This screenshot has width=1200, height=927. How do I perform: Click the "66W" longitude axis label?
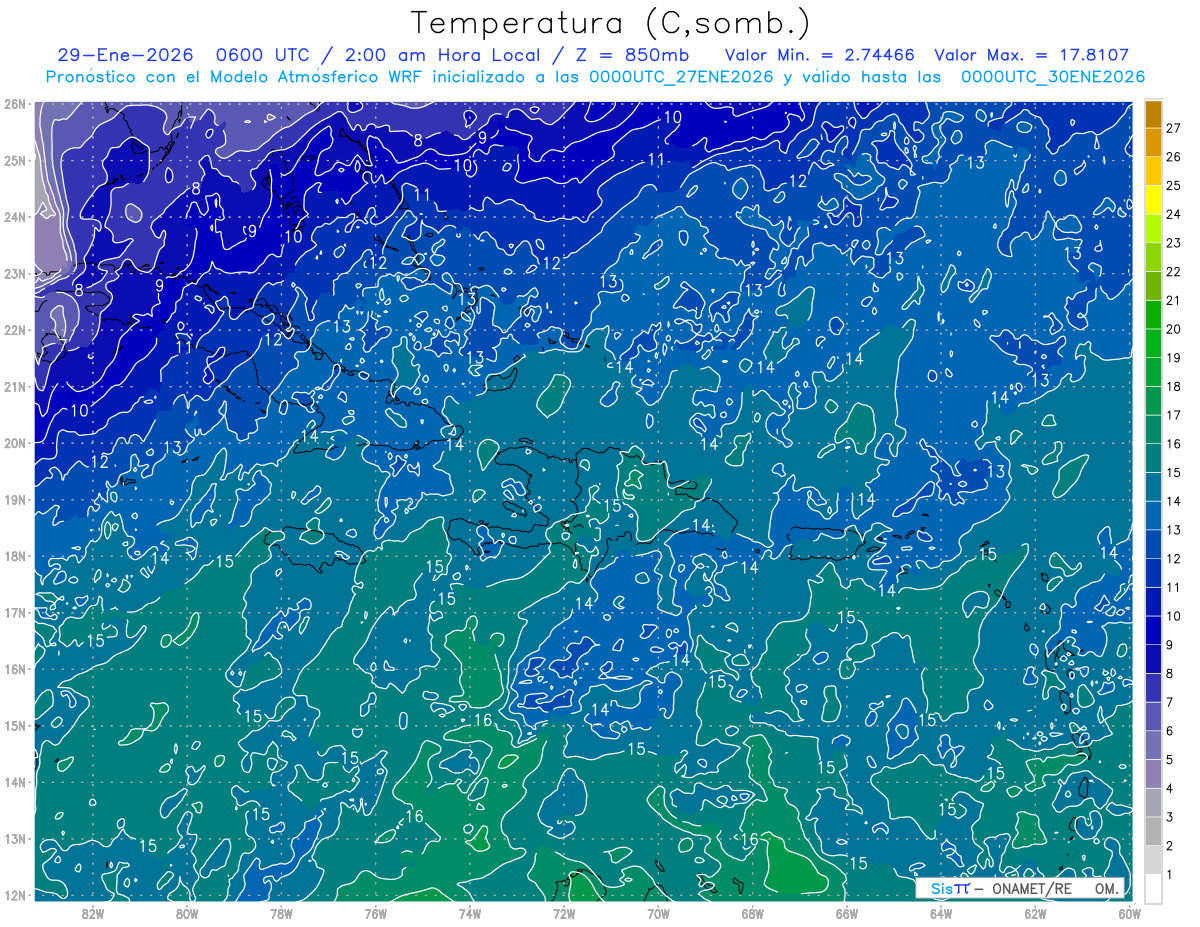coord(847,912)
